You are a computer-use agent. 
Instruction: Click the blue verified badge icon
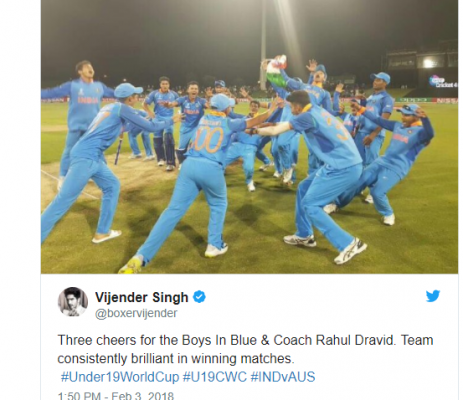coord(199,297)
